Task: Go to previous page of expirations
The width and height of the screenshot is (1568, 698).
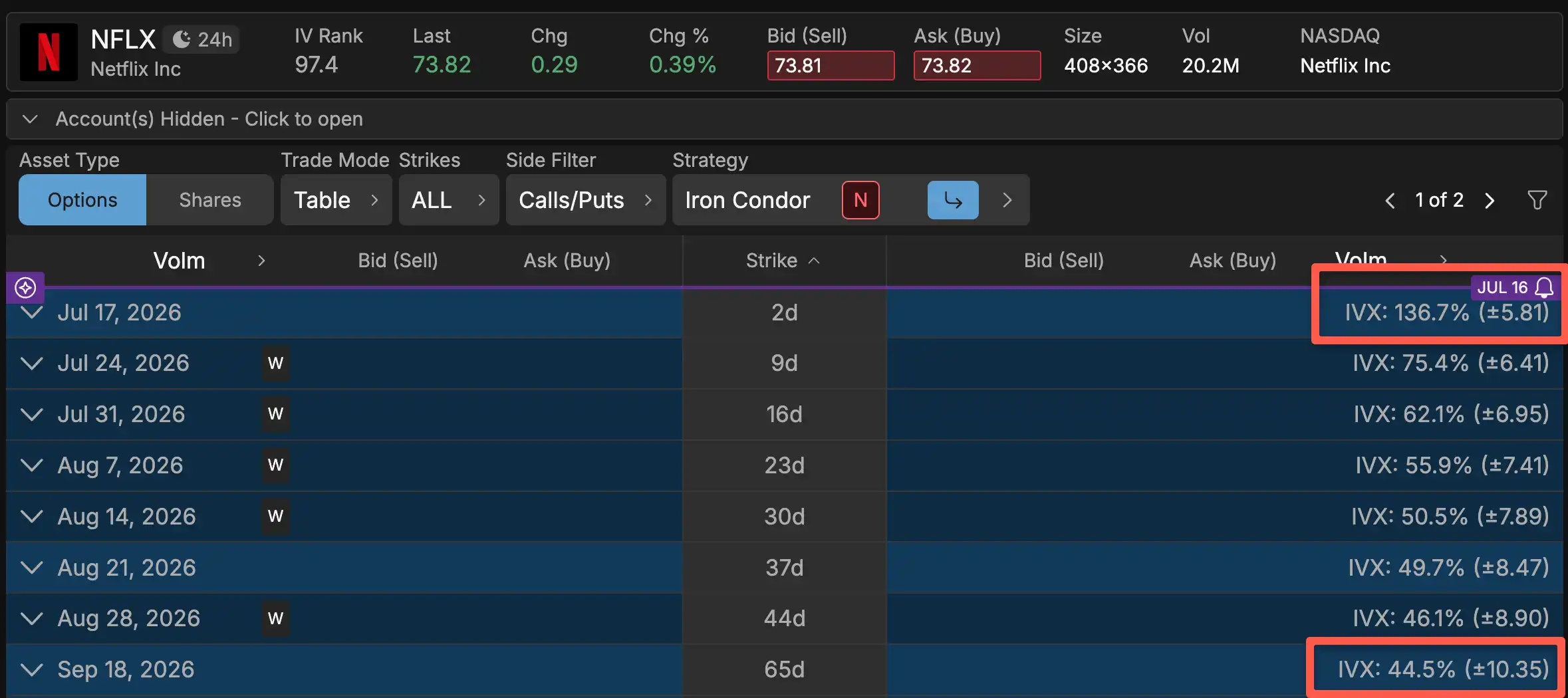Action: click(1390, 201)
